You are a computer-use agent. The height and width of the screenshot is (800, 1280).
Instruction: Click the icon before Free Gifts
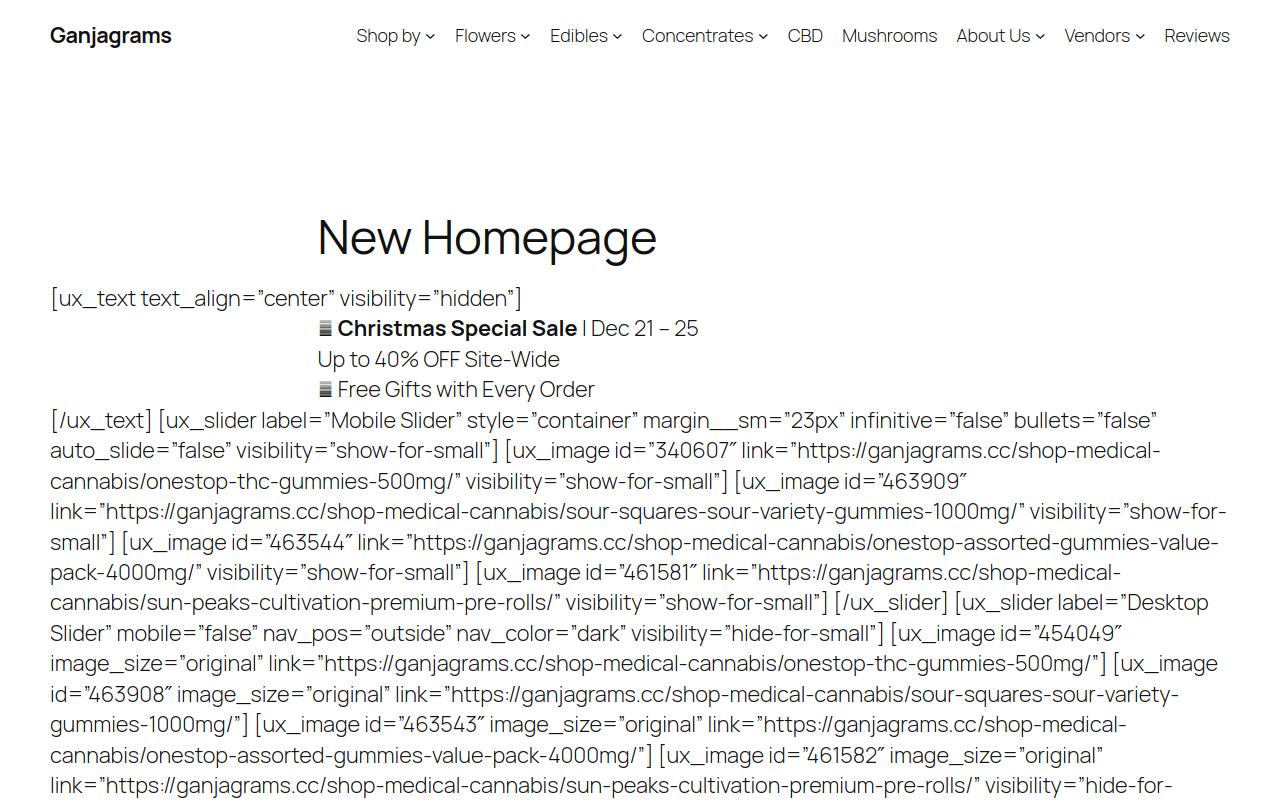[325, 389]
